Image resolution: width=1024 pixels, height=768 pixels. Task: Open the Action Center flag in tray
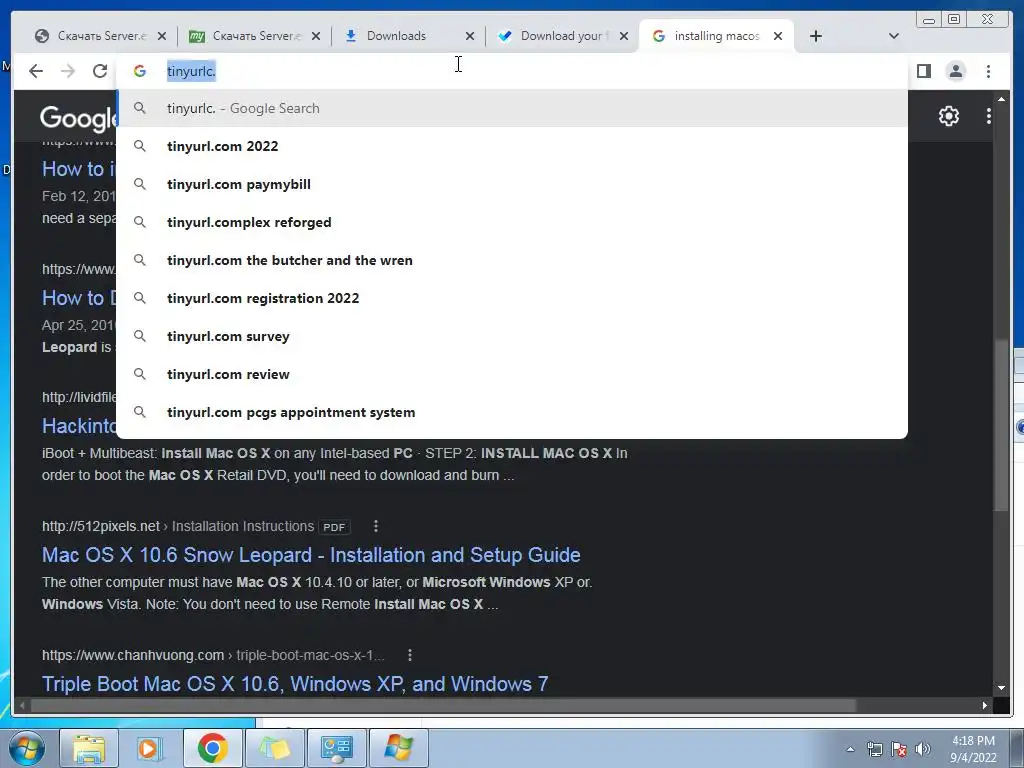[899, 750]
